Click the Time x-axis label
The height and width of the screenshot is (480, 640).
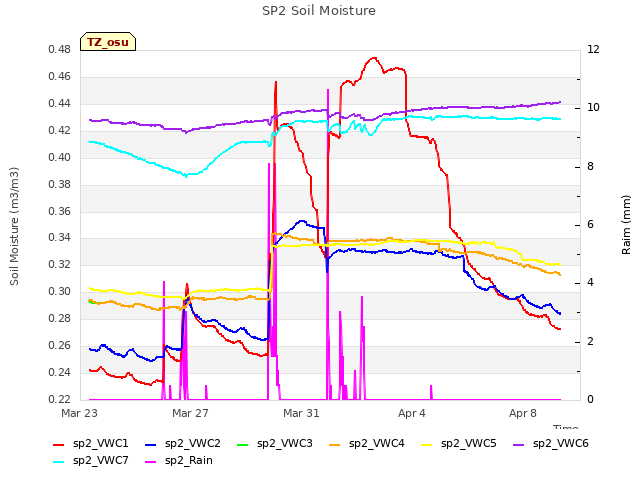[566, 427]
